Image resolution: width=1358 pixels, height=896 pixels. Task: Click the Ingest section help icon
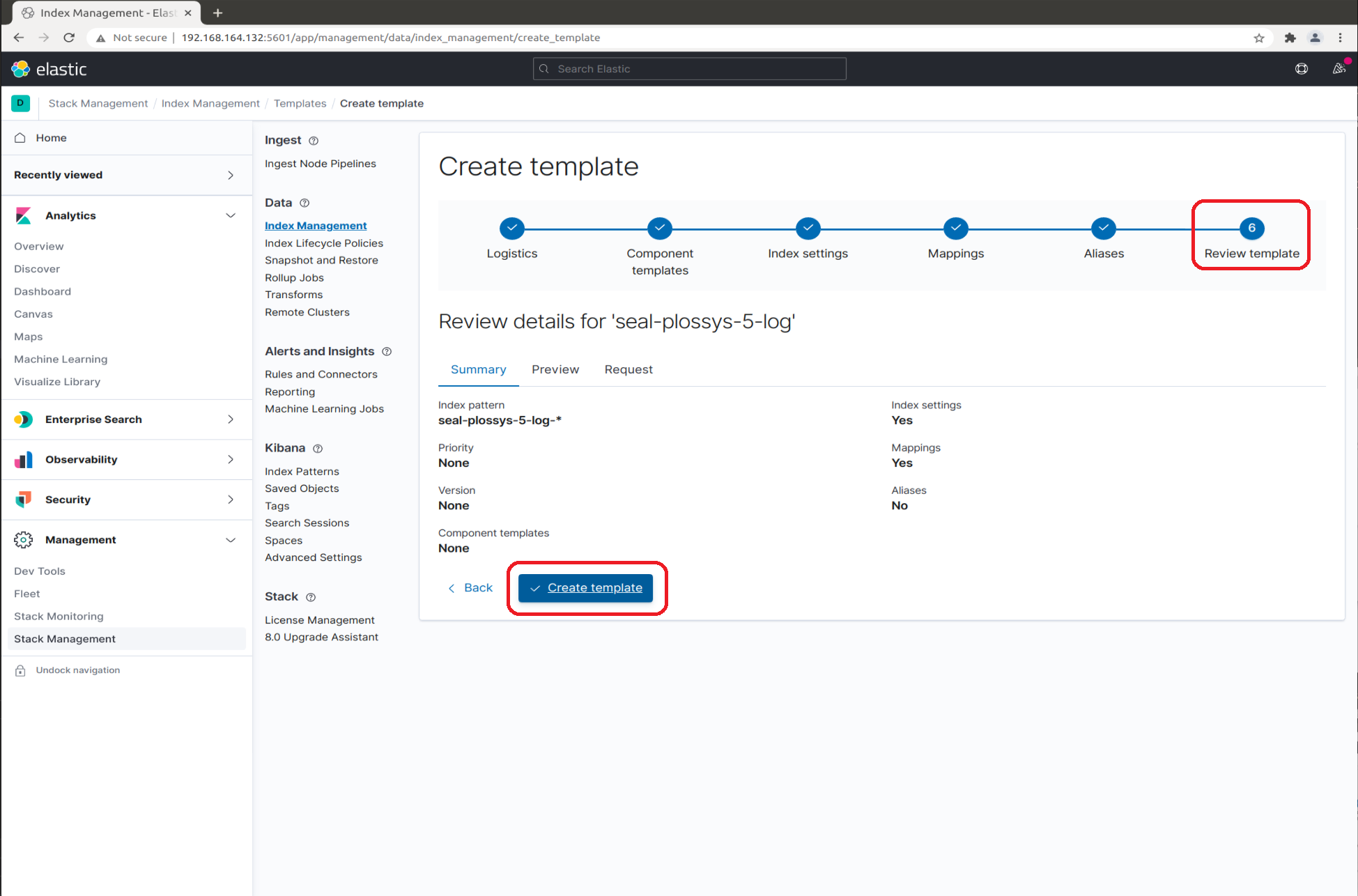pos(314,141)
